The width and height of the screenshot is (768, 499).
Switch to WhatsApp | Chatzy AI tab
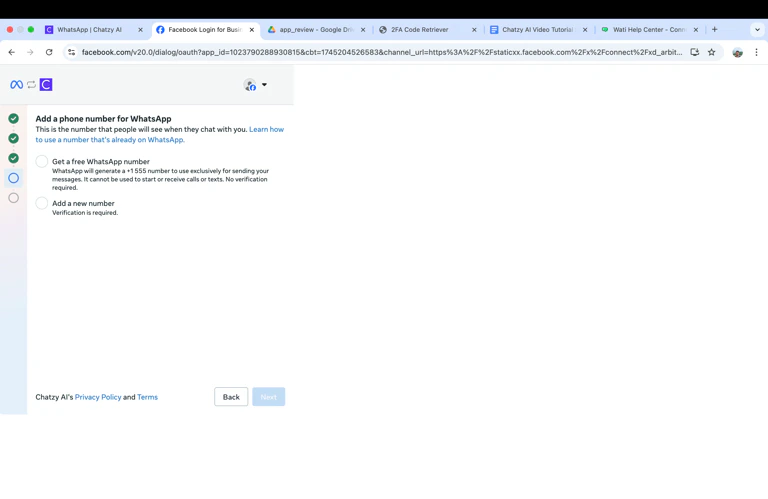coord(94,29)
